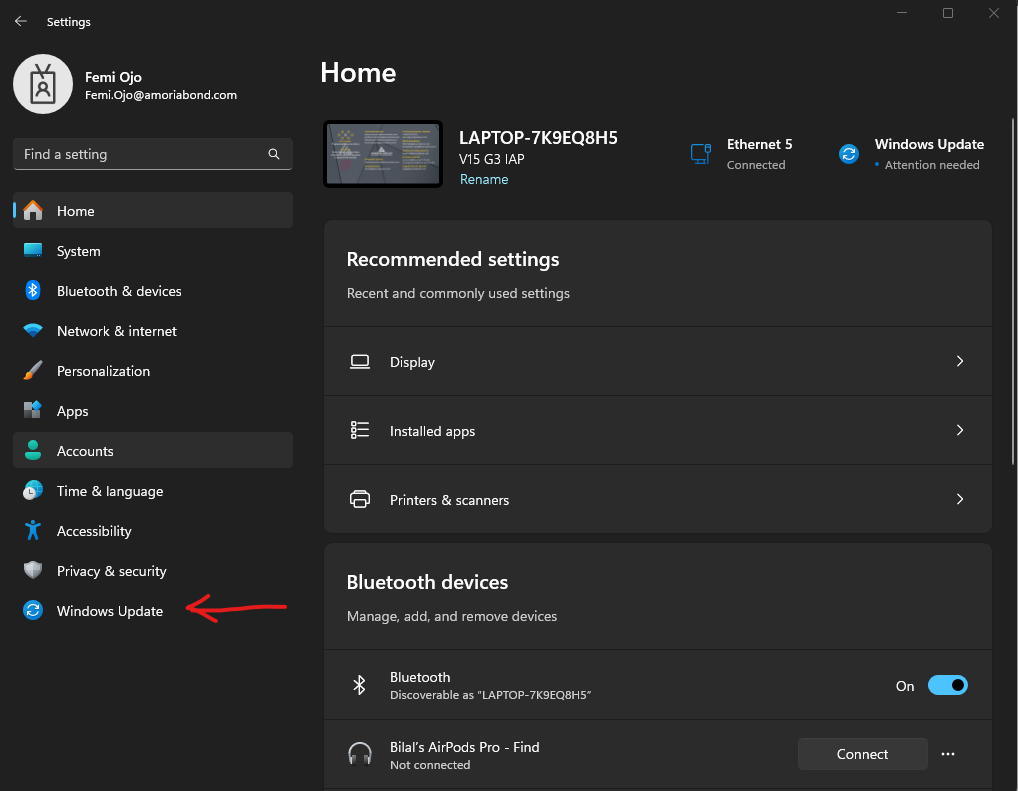Screen dimensions: 1018x791
Task: Open account via Femi.Ojo@amoriabond.com email
Action: coord(161,95)
